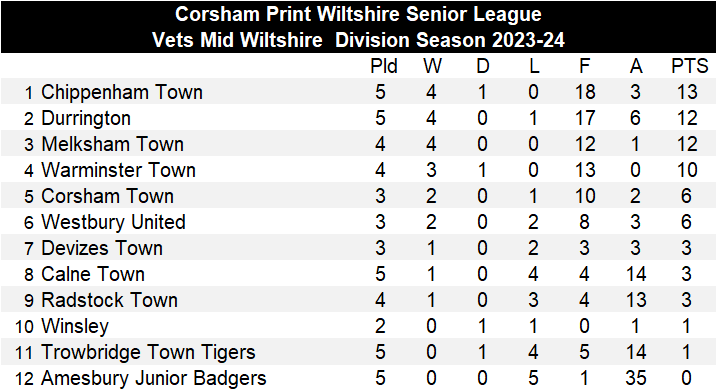
Task: Select the F goals-for column header
Action: click(x=584, y=67)
